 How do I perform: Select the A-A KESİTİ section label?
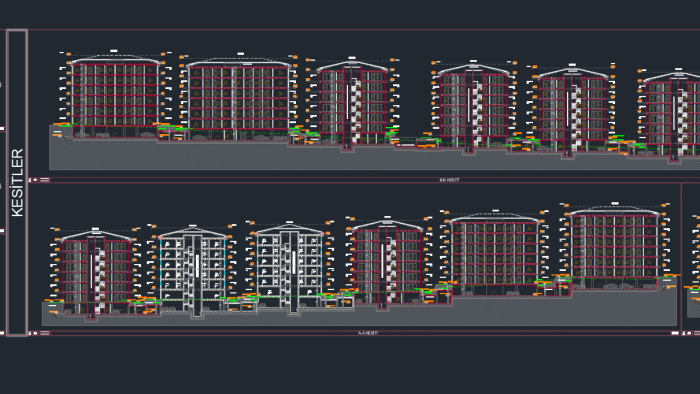tap(368, 333)
